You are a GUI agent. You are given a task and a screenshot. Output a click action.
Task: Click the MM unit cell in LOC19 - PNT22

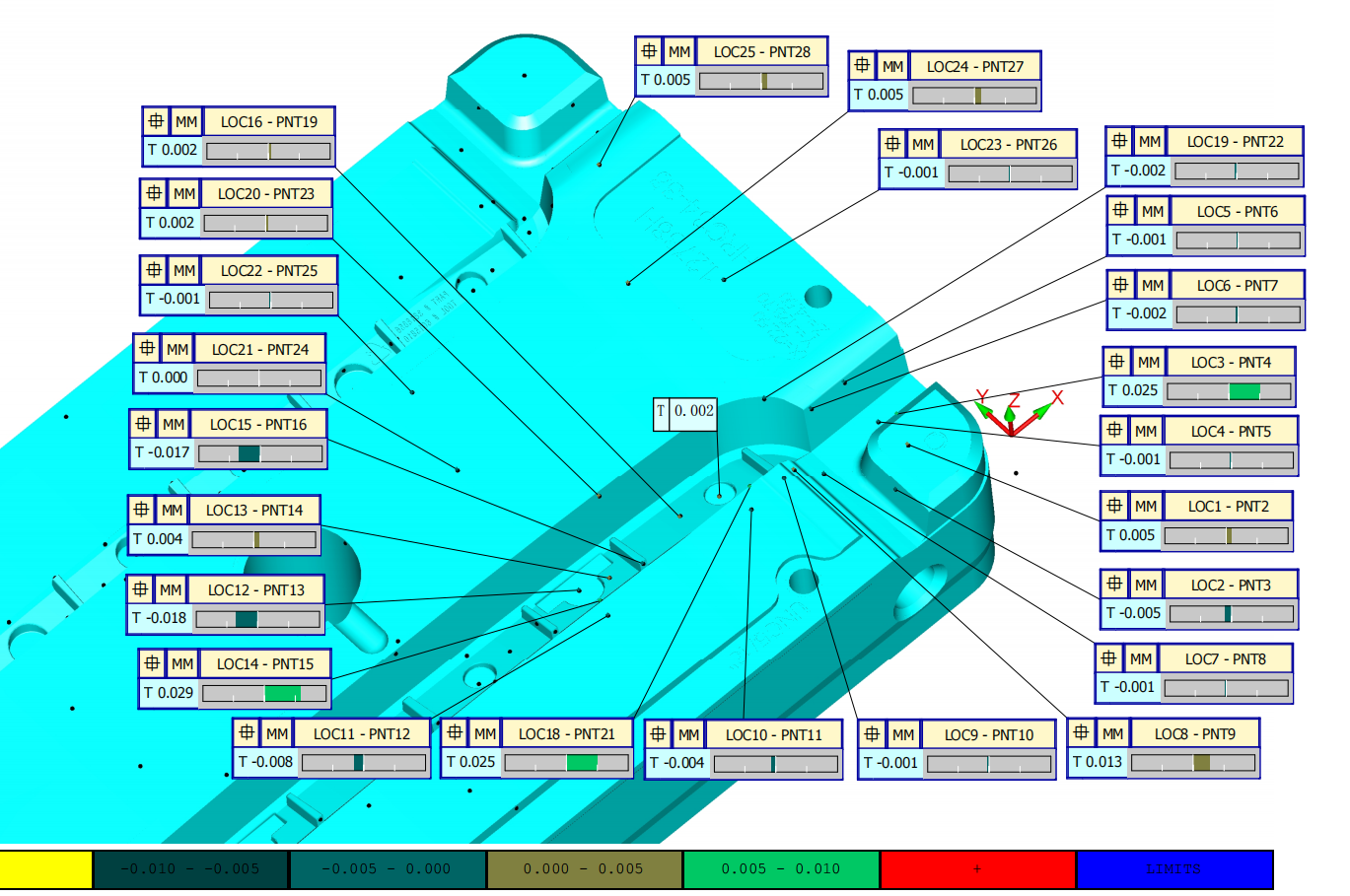pos(1149,141)
